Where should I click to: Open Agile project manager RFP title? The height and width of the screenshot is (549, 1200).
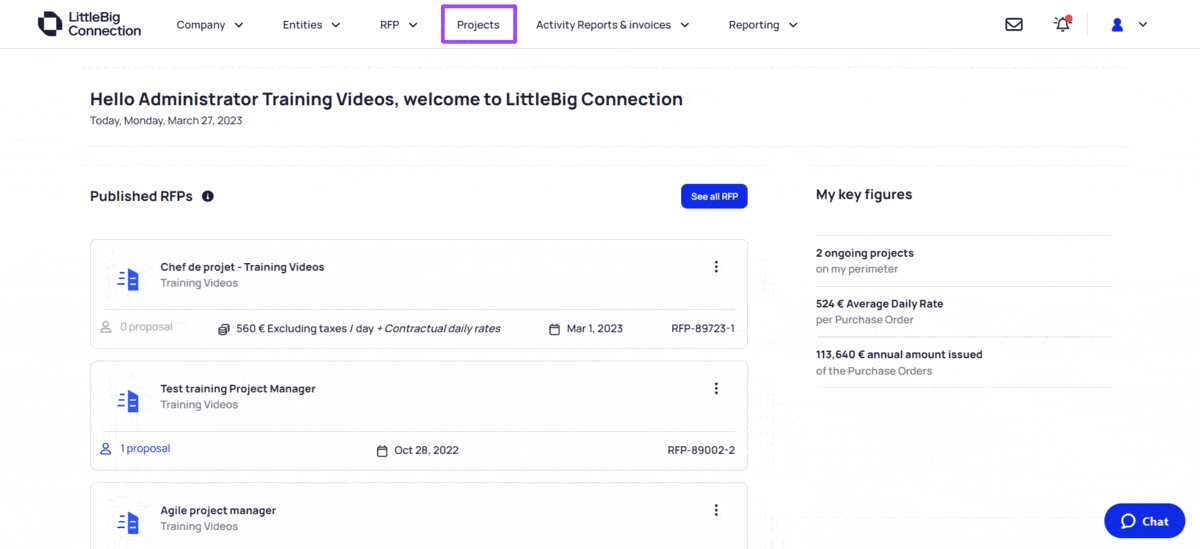tap(218, 511)
